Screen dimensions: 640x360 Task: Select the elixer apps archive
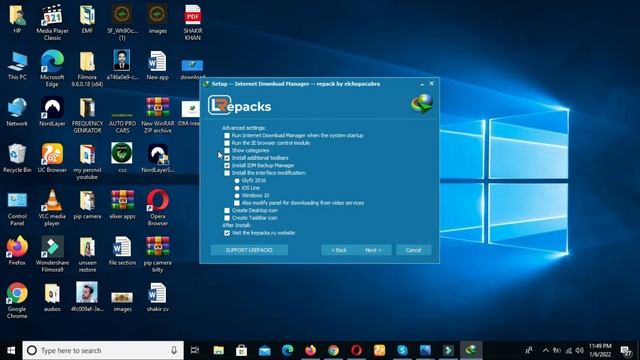122,205
